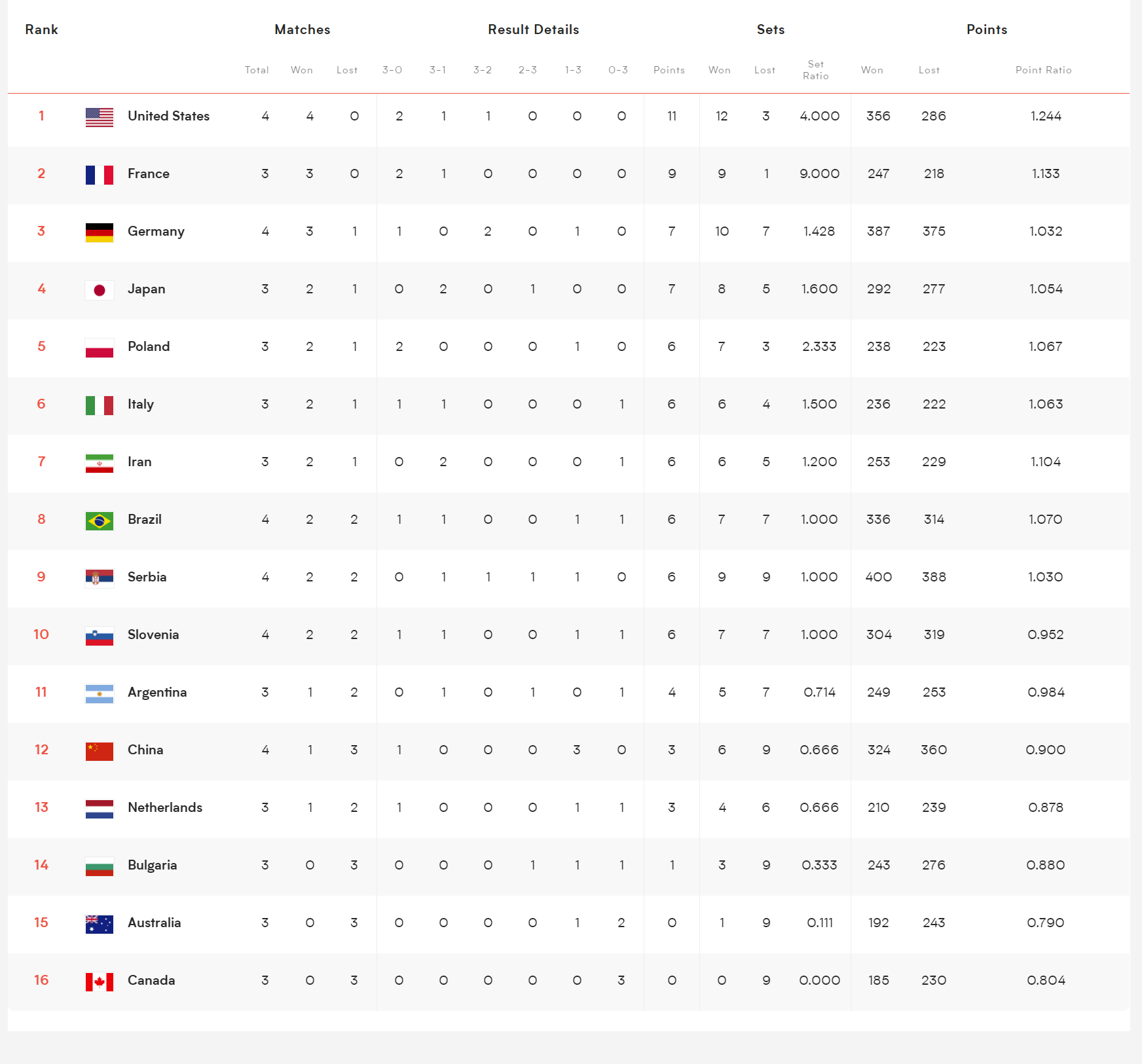Click the Brazil flag icon
Image resolution: width=1142 pixels, height=1064 pixels.
click(100, 521)
